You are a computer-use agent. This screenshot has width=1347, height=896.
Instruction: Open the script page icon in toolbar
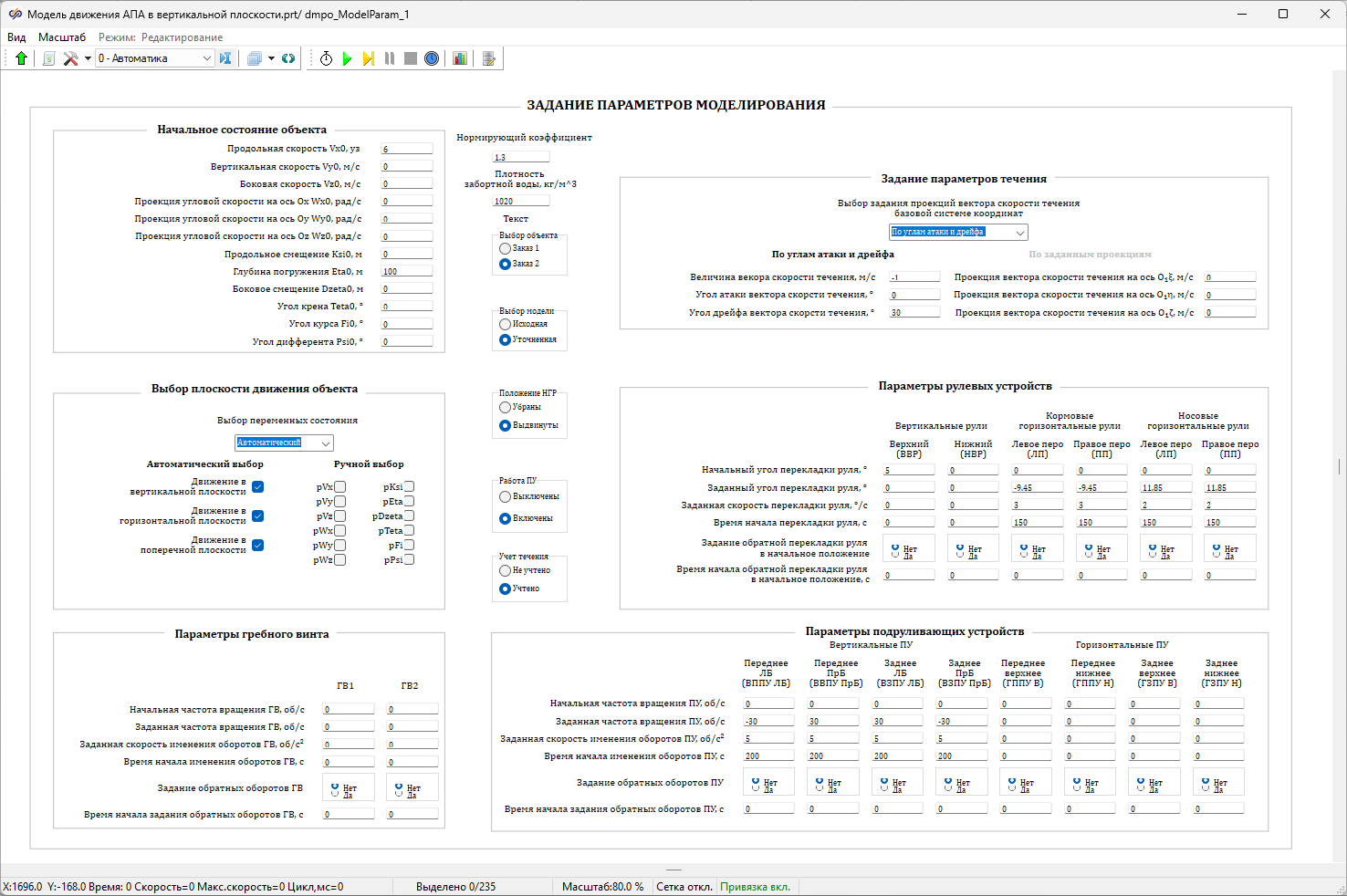click(x=49, y=58)
